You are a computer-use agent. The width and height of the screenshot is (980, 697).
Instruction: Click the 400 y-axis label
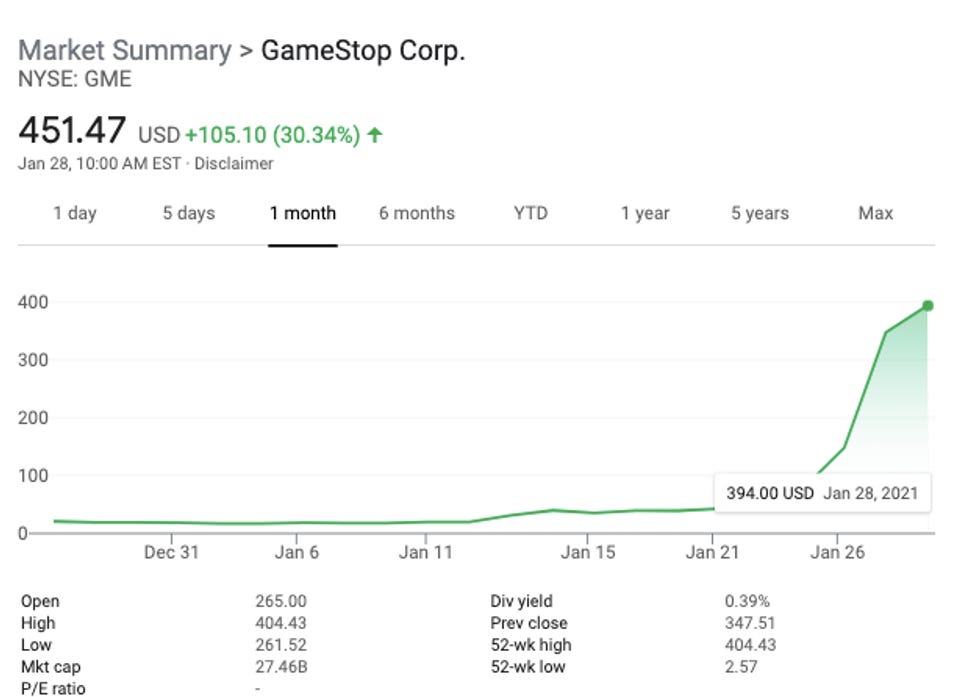[33, 303]
